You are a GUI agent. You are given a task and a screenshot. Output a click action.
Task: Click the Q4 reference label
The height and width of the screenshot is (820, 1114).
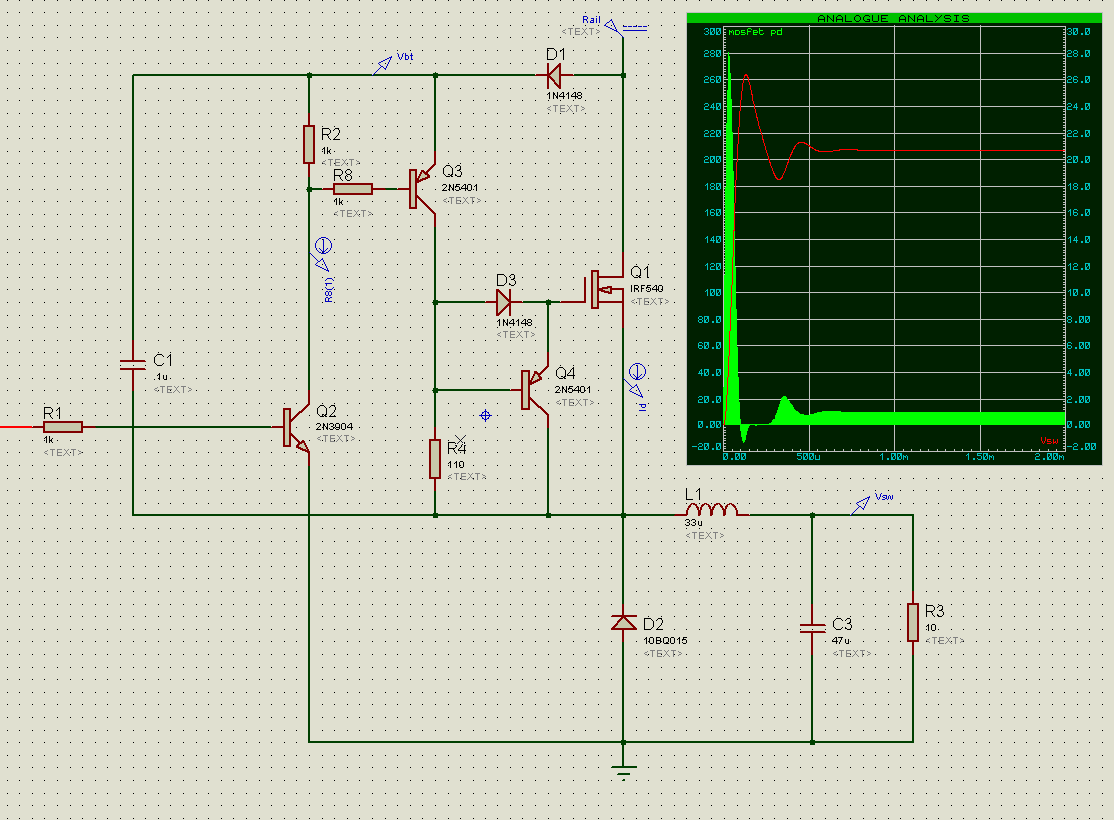(565, 373)
